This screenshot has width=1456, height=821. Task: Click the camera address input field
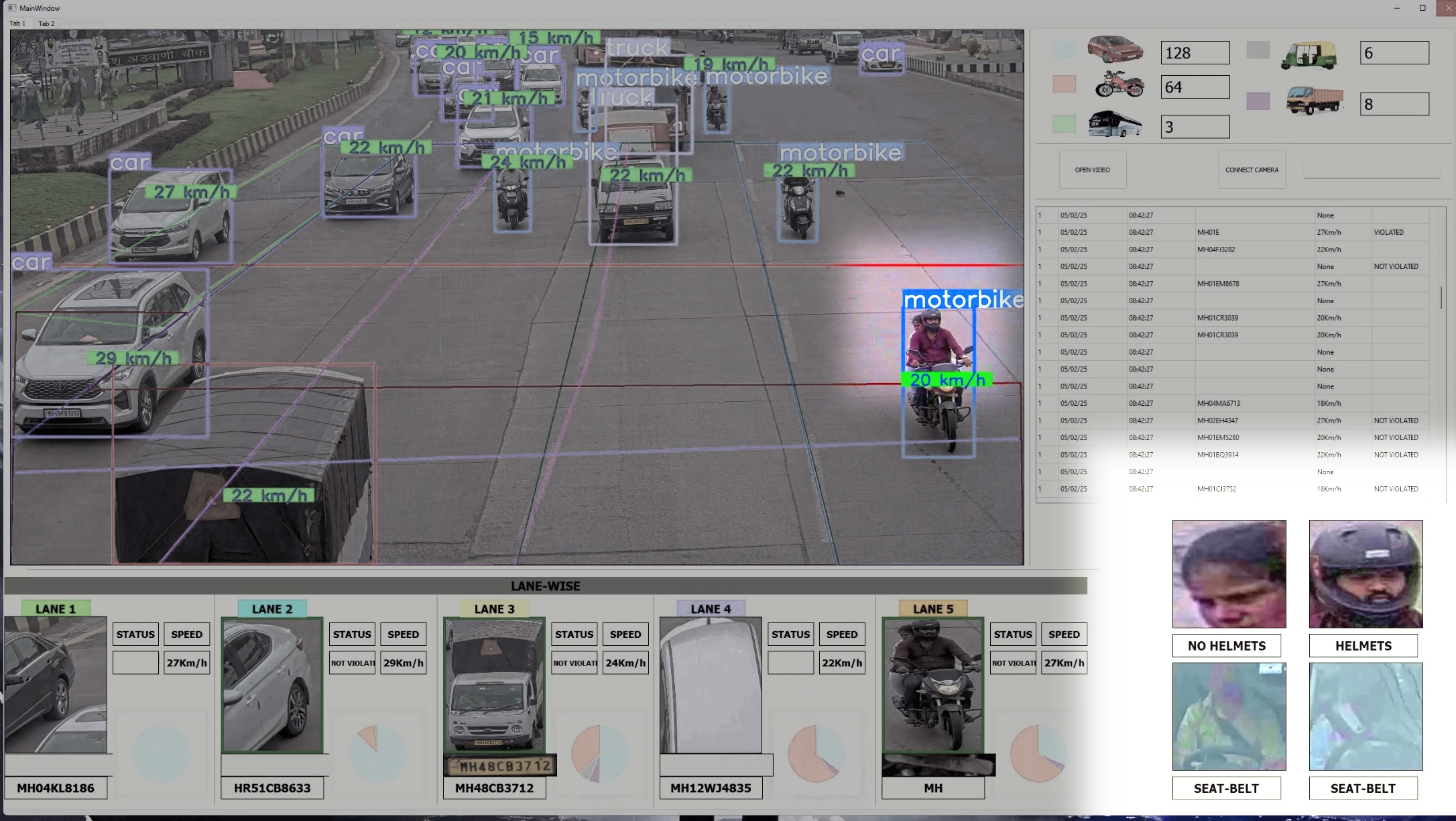click(1371, 170)
